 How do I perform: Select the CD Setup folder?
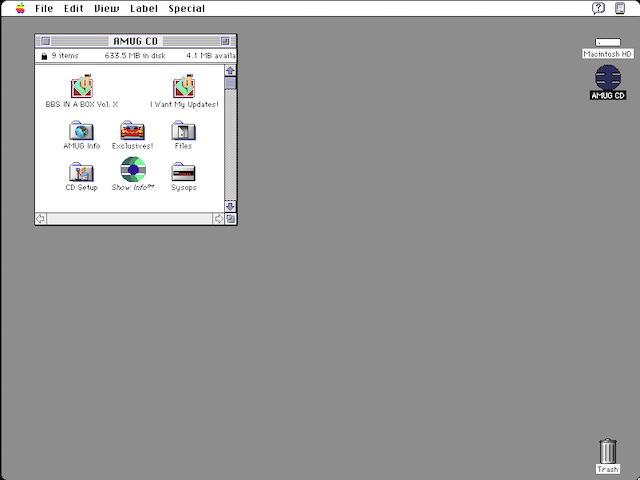82,172
